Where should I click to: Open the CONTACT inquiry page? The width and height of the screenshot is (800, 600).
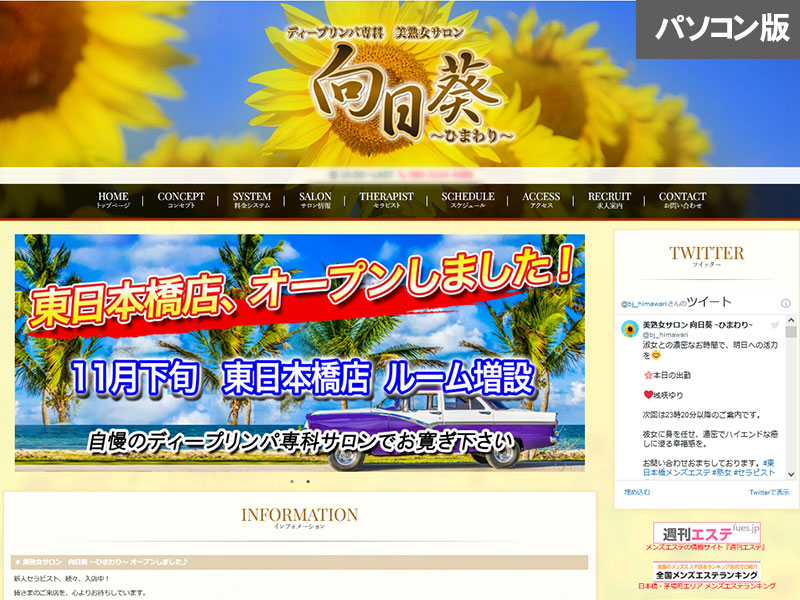(682, 200)
